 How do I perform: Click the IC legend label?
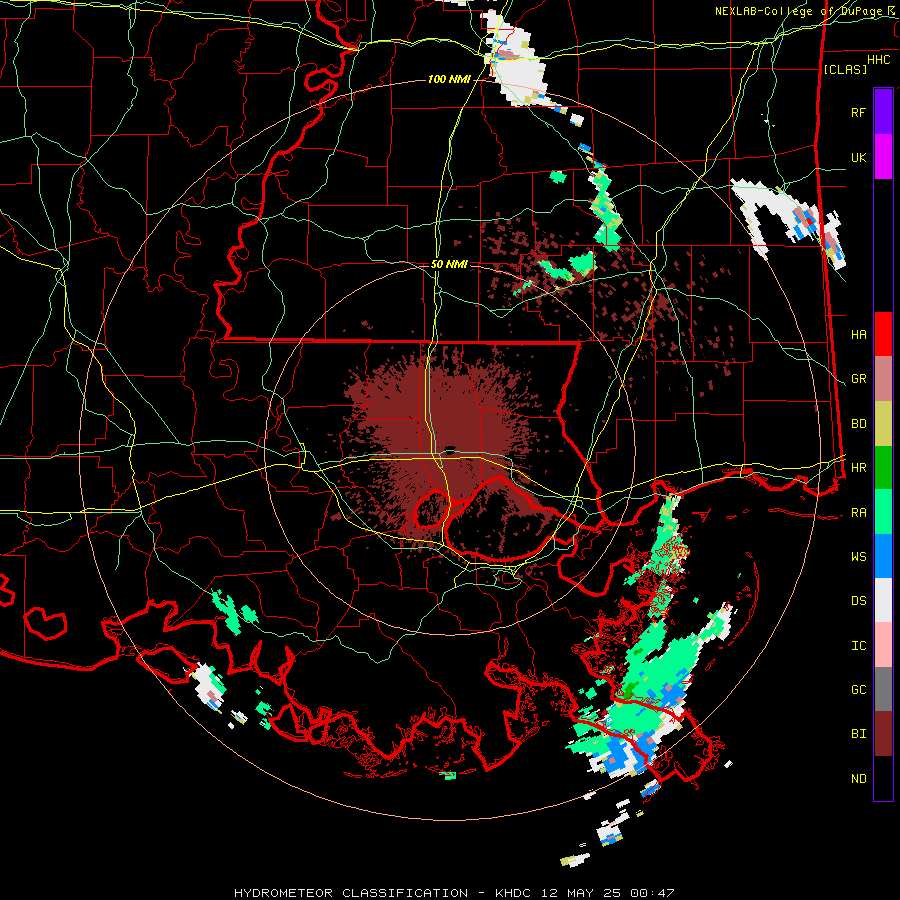coord(858,646)
